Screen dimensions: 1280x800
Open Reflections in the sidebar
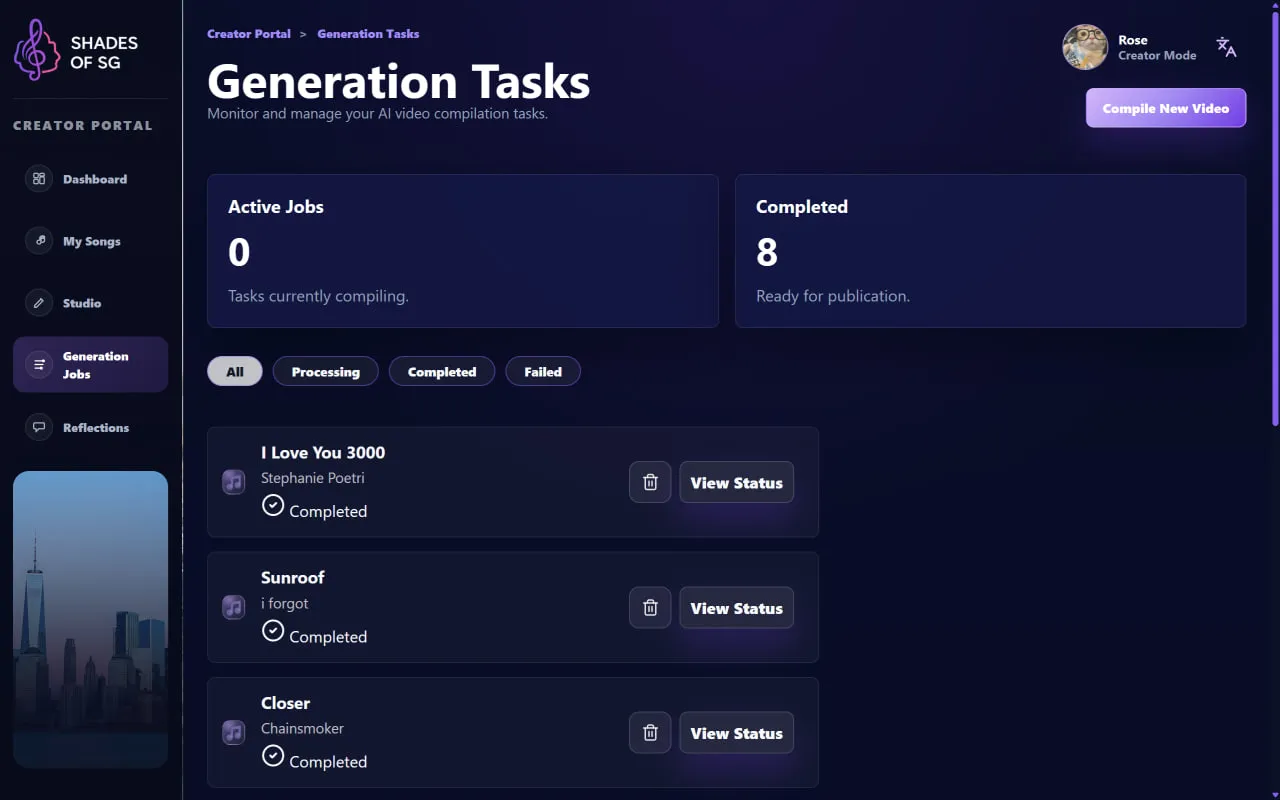tap(90, 427)
